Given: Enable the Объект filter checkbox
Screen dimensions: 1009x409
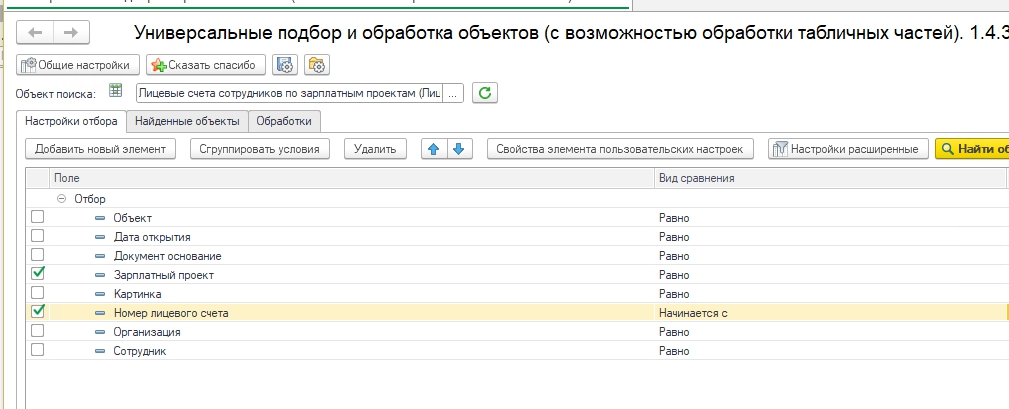Looking at the screenshot, I should [x=38, y=217].
